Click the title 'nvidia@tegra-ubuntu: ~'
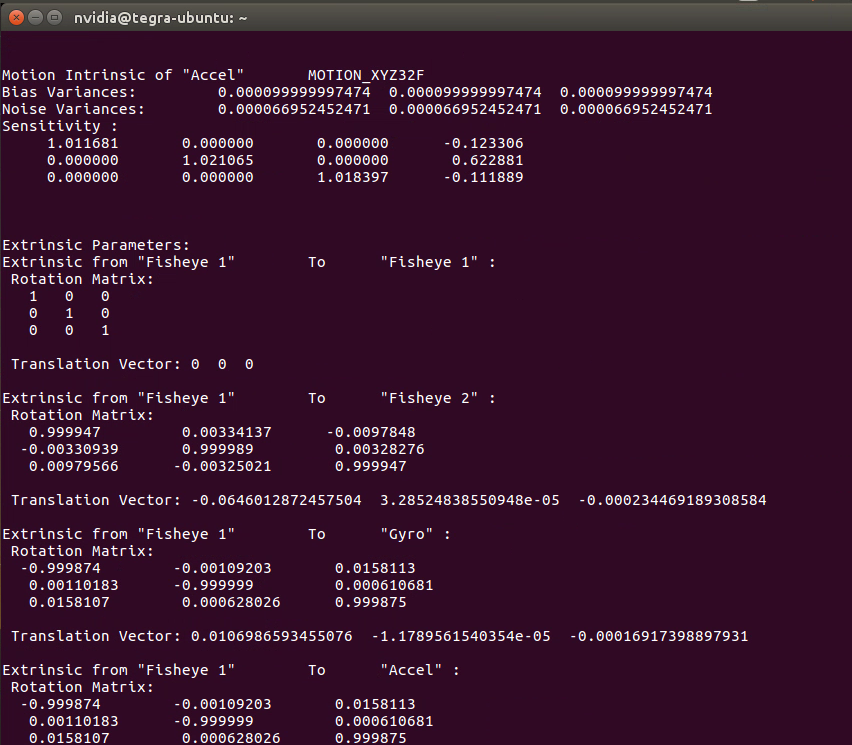Screen dimensions: 852x745 click(160, 18)
